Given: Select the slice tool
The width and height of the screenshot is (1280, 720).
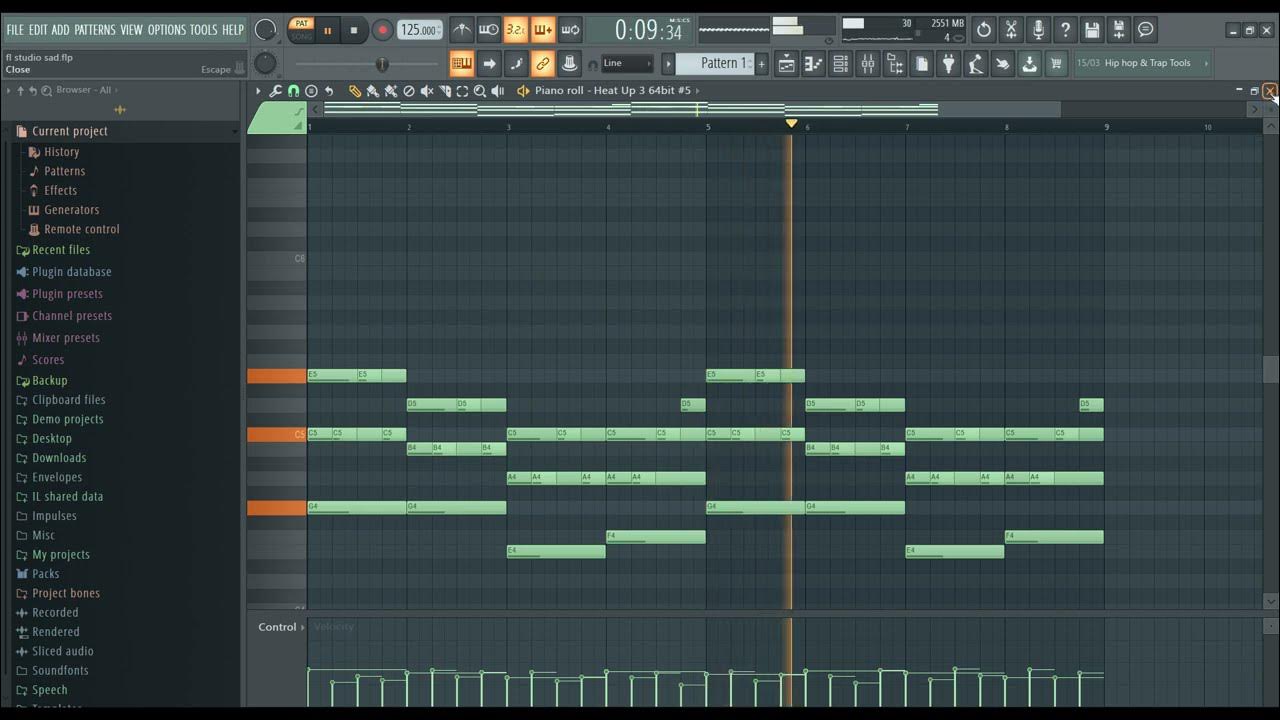Looking at the screenshot, I should [445, 91].
